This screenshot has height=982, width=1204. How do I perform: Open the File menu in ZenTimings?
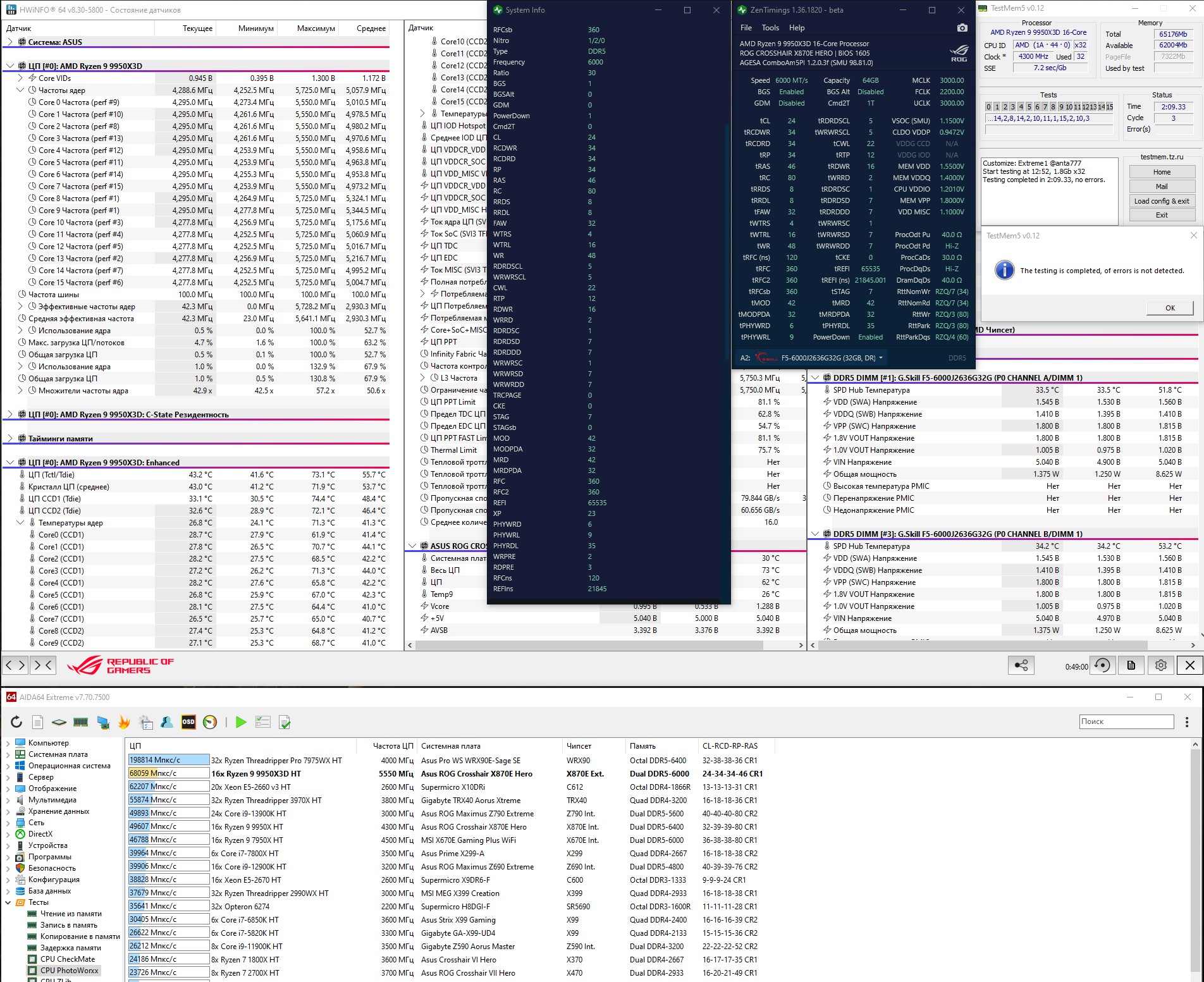[x=746, y=28]
